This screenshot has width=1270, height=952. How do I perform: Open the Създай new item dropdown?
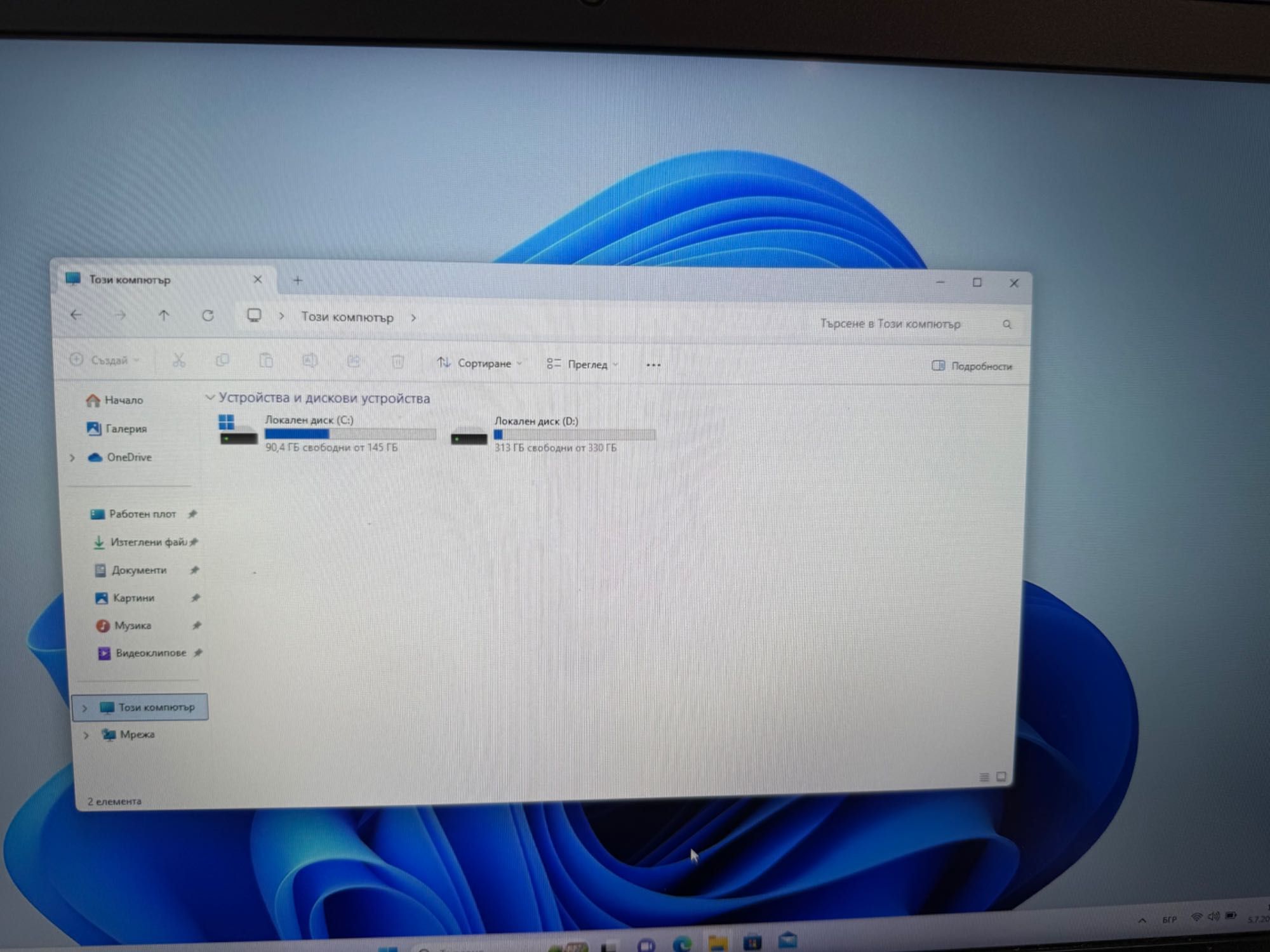click(x=105, y=360)
